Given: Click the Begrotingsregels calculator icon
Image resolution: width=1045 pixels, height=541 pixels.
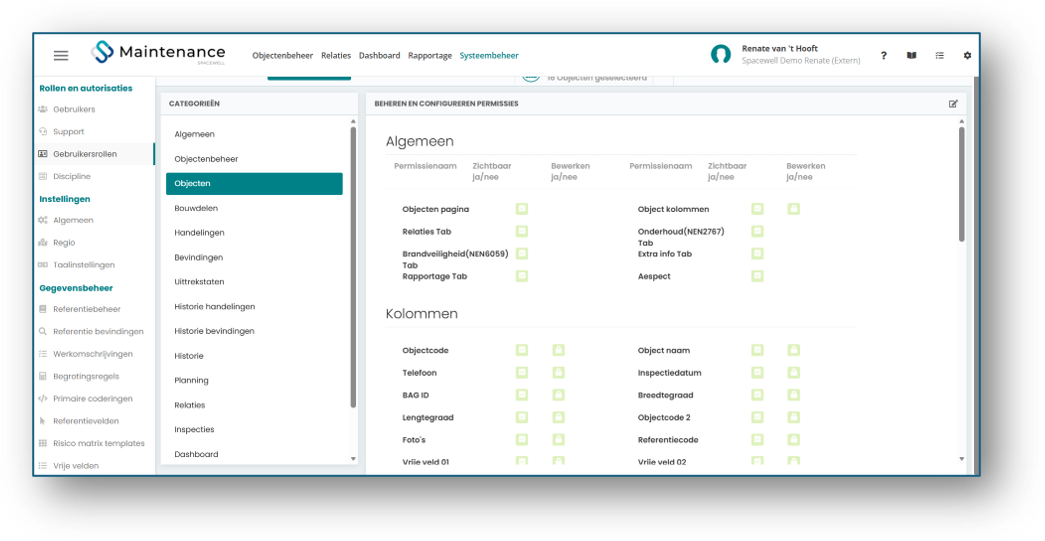Looking at the screenshot, I should click(x=43, y=376).
